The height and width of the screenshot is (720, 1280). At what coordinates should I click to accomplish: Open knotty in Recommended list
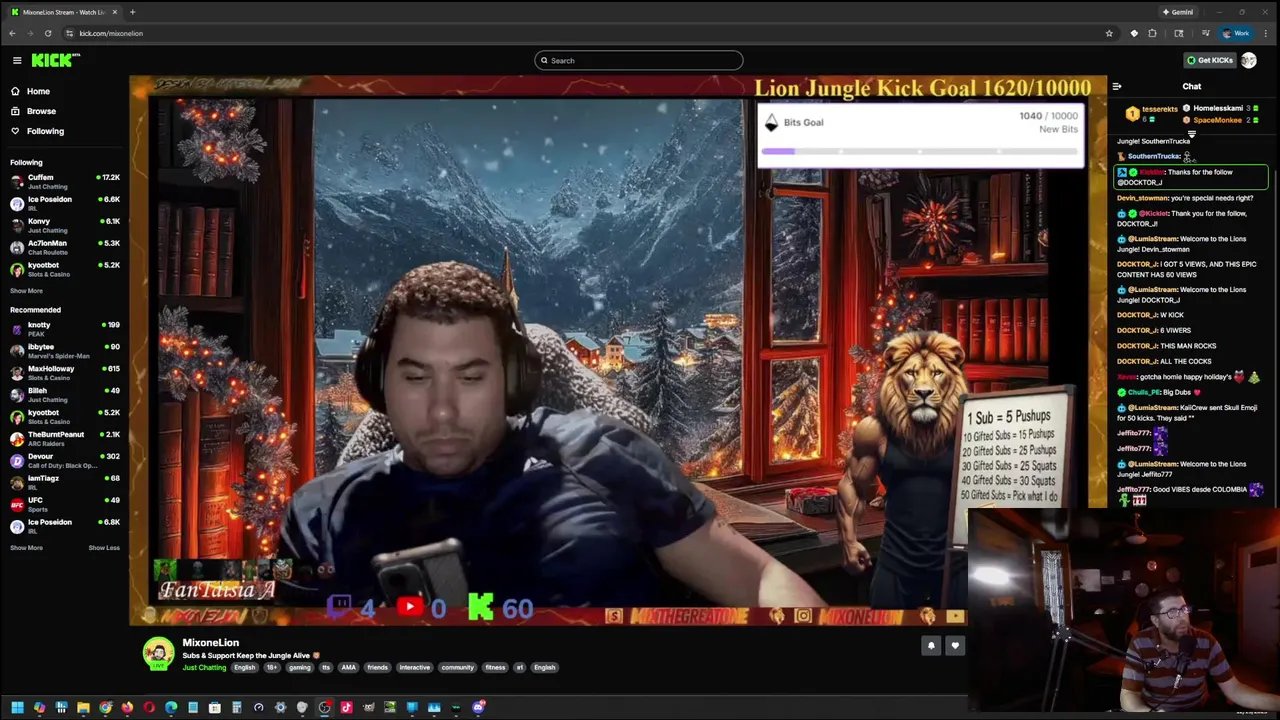[64, 329]
